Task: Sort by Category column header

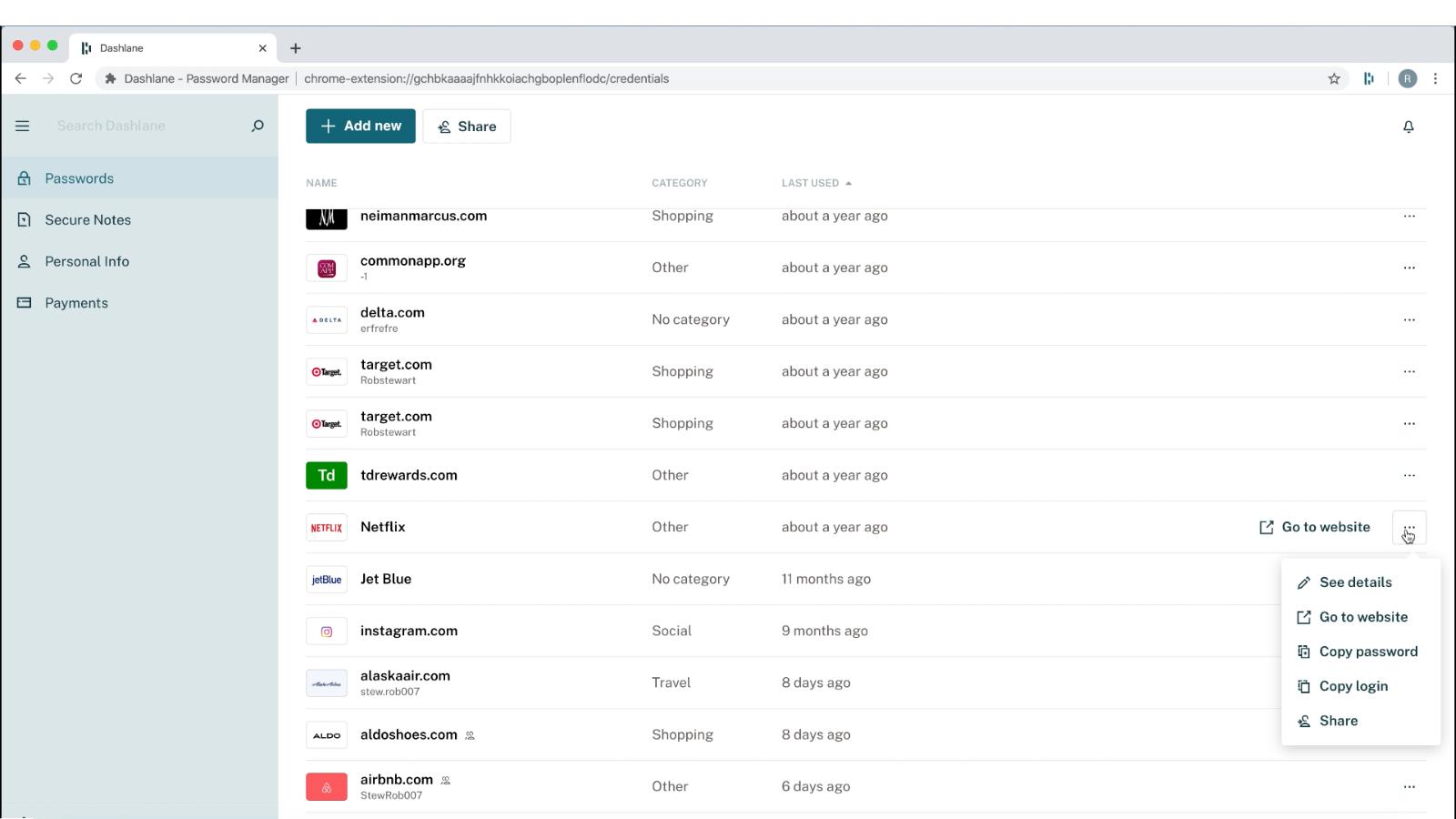Action: pyautogui.click(x=679, y=183)
